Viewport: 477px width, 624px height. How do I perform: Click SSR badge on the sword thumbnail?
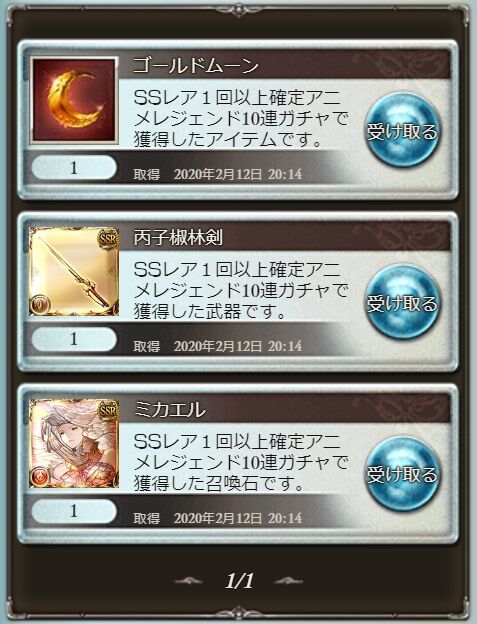pyautogui.click(x=108, y=239)
